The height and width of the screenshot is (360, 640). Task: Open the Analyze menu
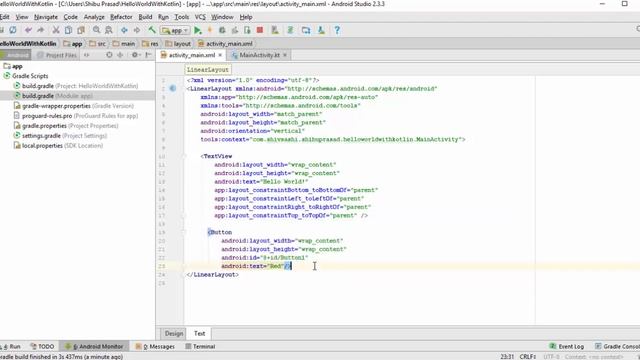[94, 17]
